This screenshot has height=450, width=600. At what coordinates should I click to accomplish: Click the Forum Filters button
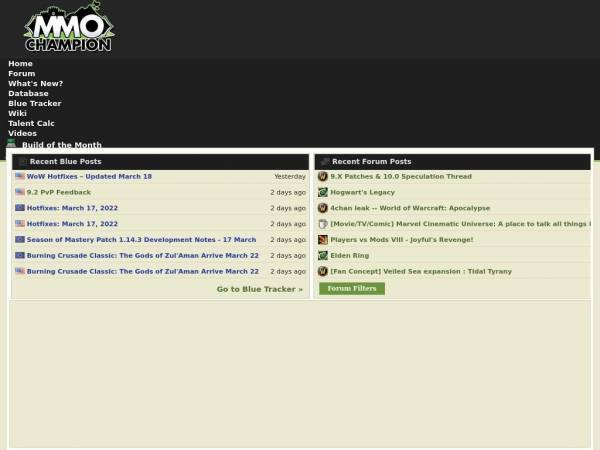click(352, 289)
